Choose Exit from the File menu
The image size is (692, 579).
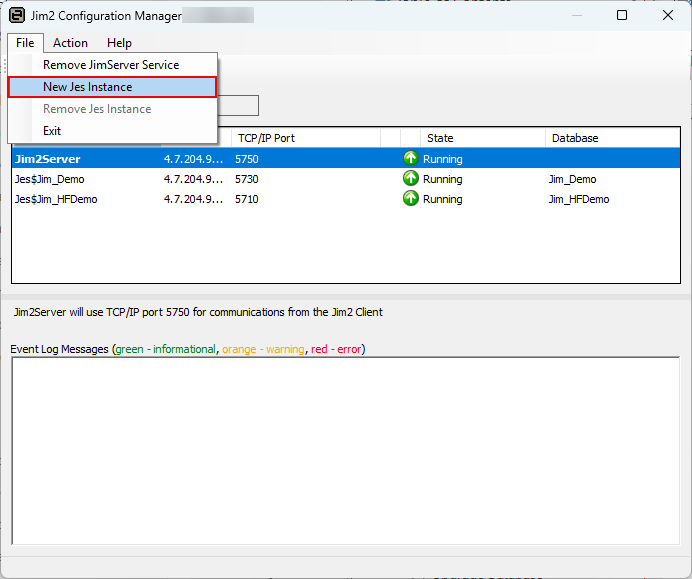pos(112,131)
